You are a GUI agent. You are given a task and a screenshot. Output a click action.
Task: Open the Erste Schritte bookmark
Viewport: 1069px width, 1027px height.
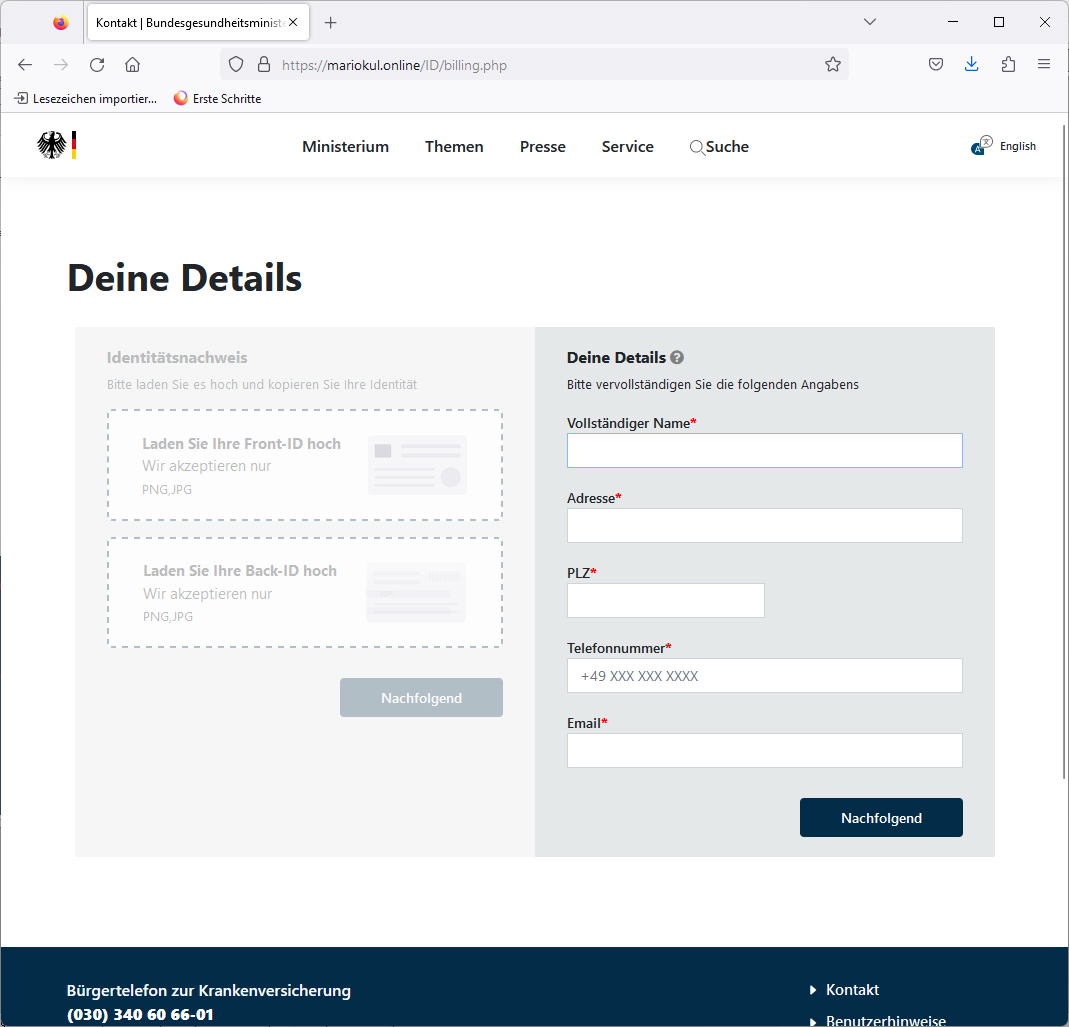[x=217, y=99]
